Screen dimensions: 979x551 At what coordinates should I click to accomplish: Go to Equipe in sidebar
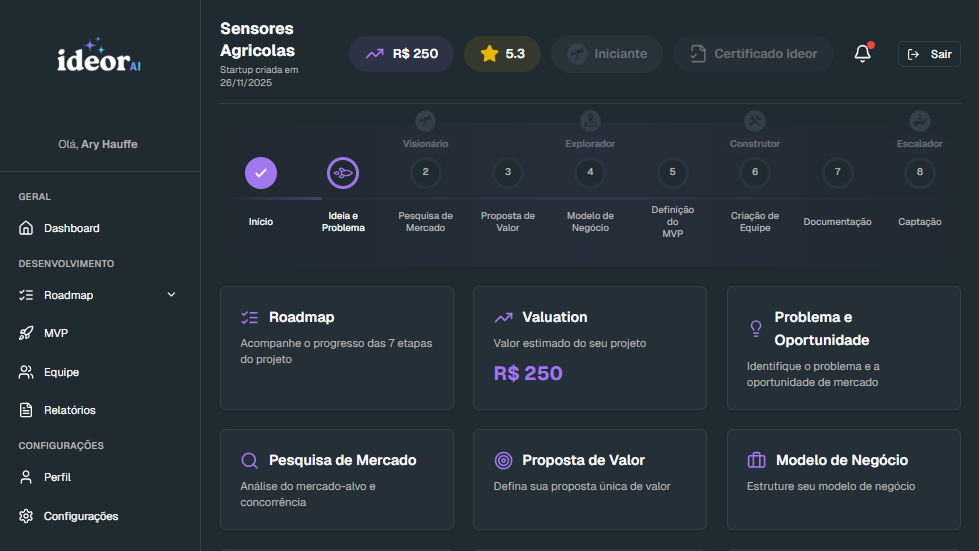[x=61, y=372]
